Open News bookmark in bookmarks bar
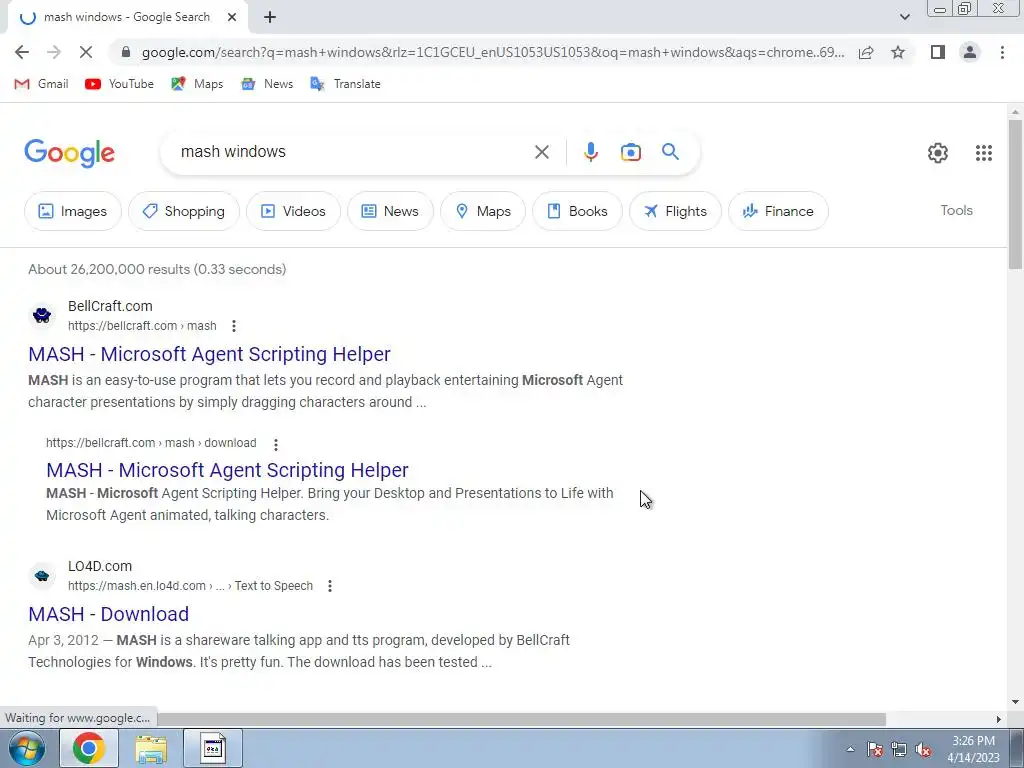This screenshot has width=1024, height=768. click(267, 84)
